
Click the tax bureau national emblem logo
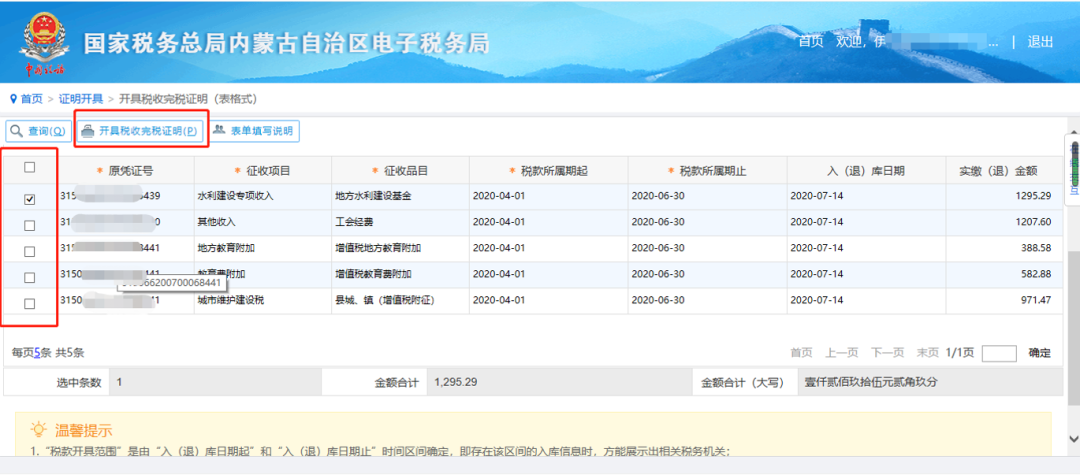[x=44, y=41]
